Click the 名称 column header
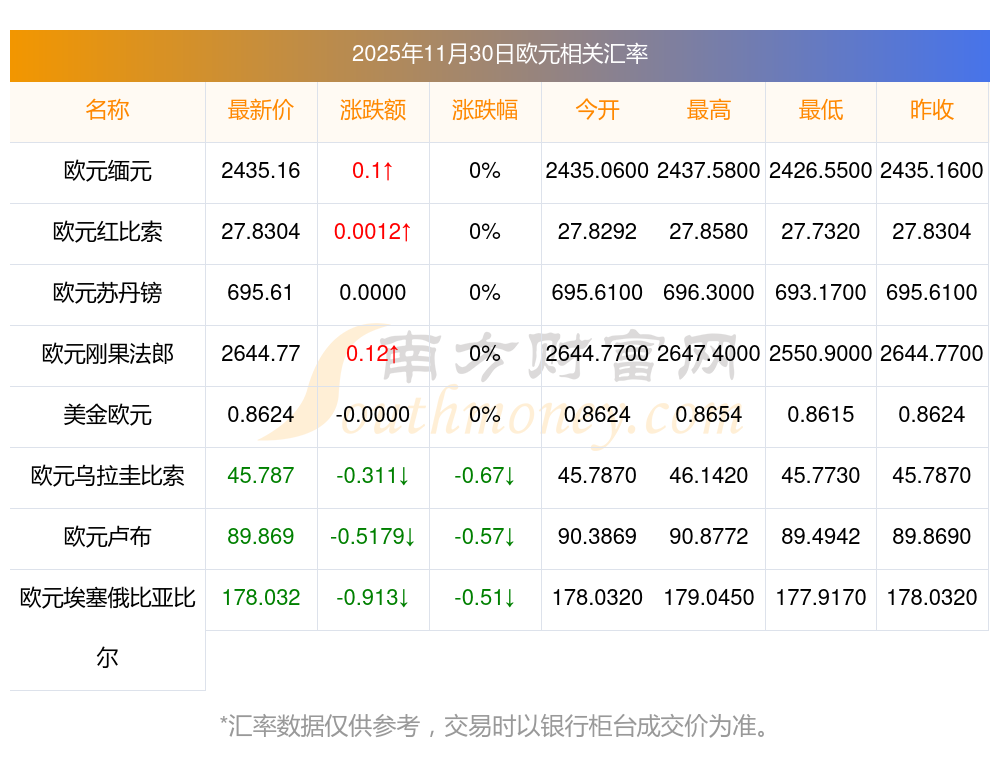The image size is (1000, 757). 107,110
